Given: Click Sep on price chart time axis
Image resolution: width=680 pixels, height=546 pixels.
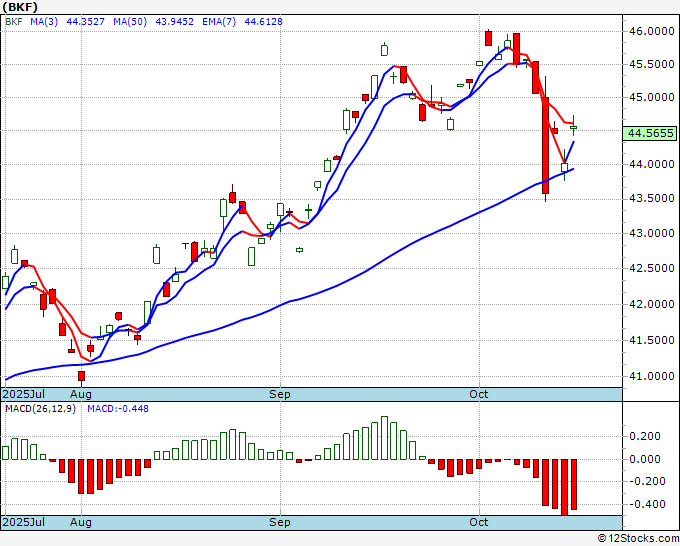Looking at the screenshot, I should coord(280,394).
